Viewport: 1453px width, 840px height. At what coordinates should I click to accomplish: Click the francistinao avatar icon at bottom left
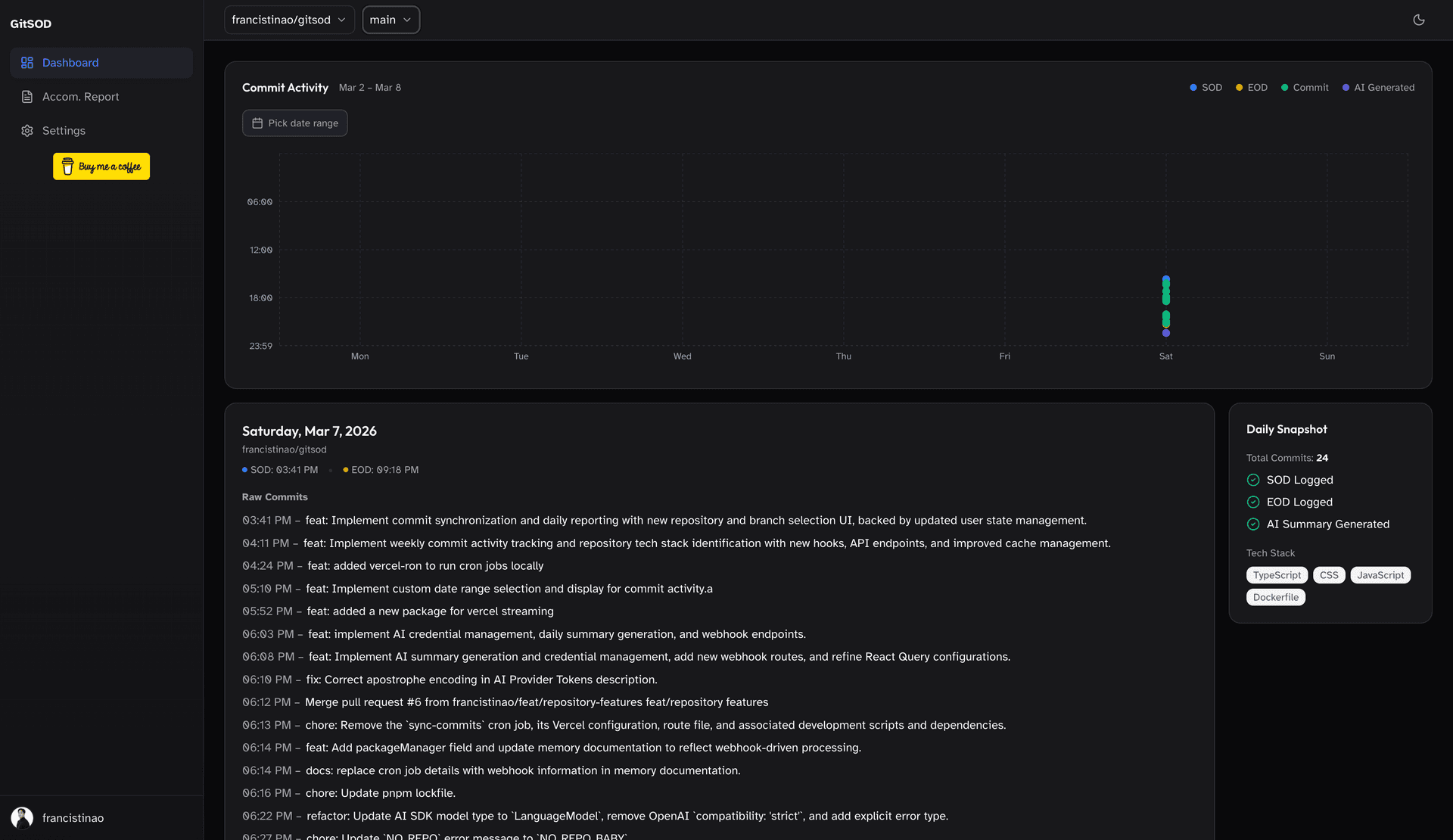click(x=21, y=817)
